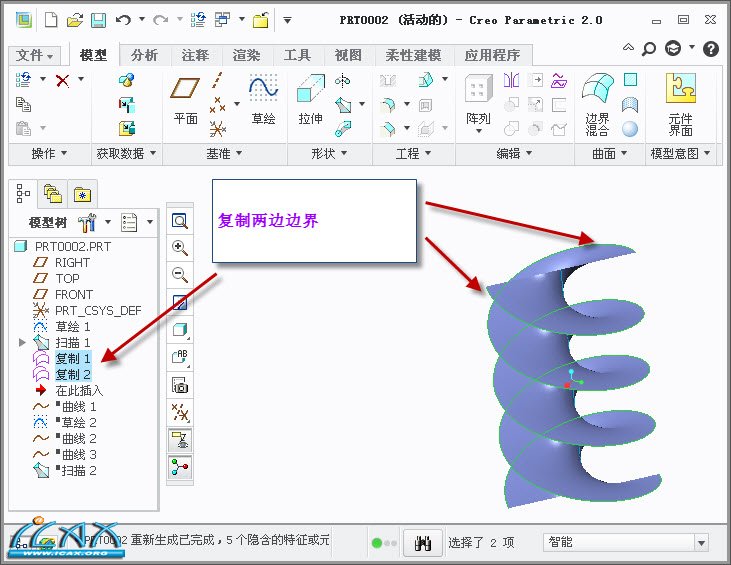The image size is (731, 565).
Task: Switch to the 渲染 tab
Action: pyautogui.click(x=246, y=55)
